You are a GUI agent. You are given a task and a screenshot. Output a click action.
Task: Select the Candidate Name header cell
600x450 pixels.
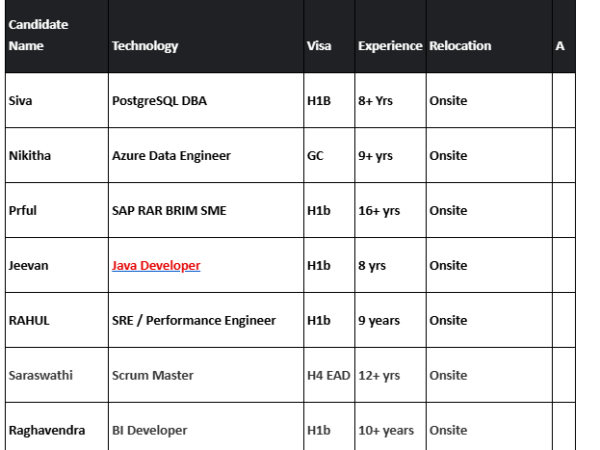tap(57, 36)
